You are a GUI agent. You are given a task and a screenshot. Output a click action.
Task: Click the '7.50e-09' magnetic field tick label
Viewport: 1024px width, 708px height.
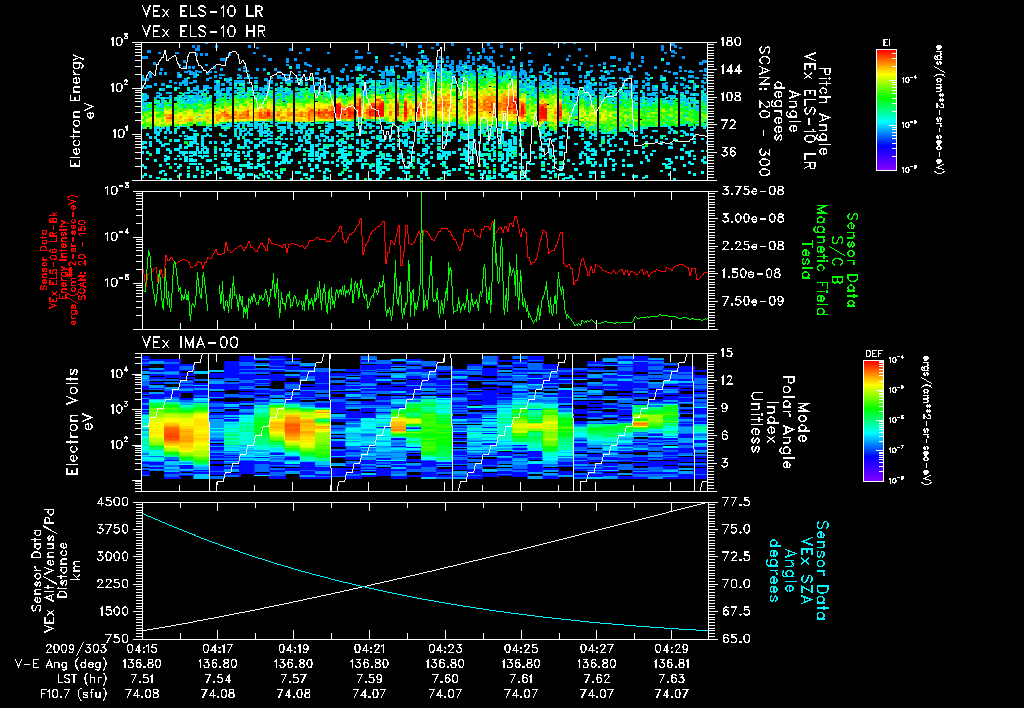[x=752, y=300]
